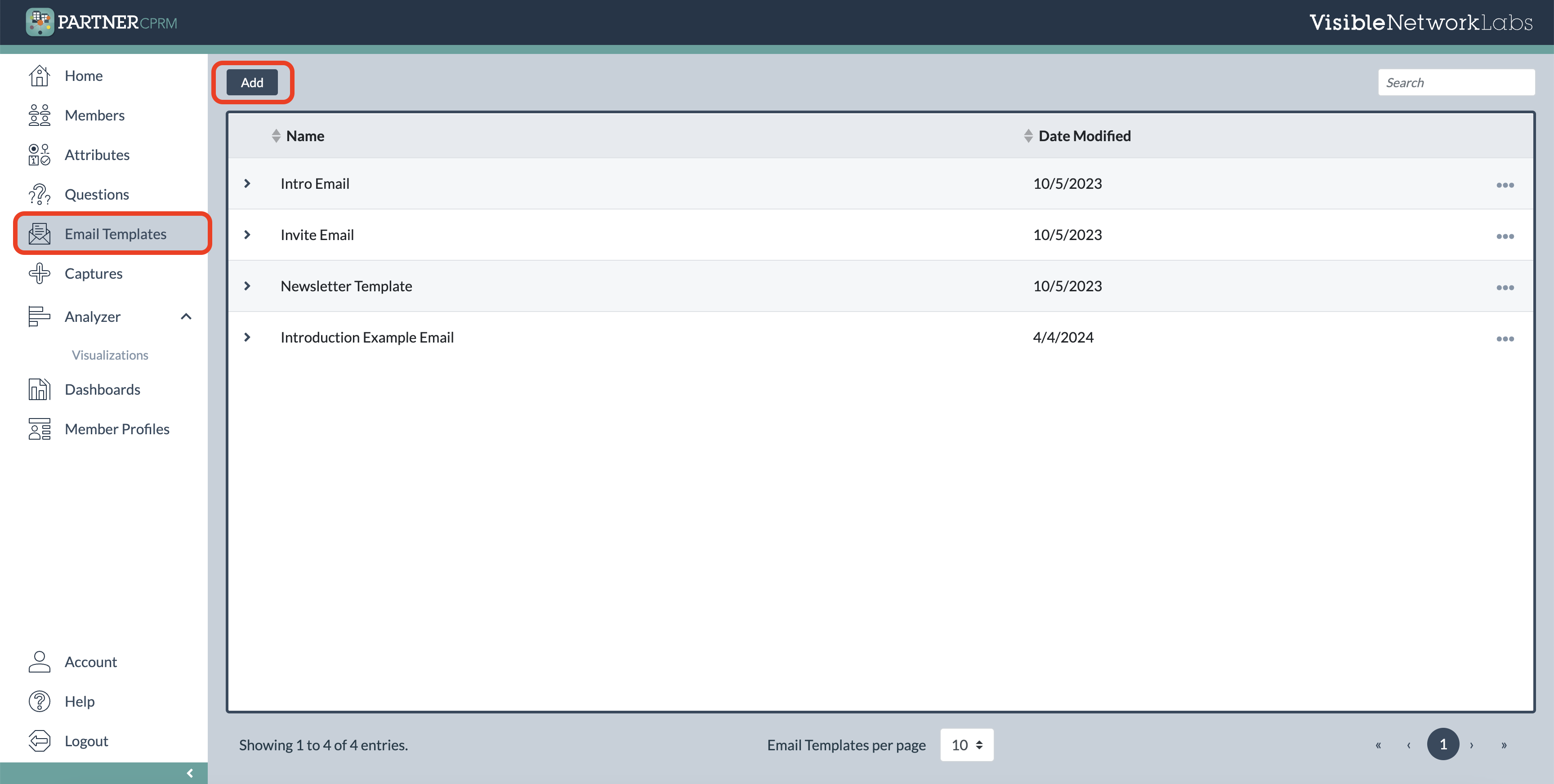Click the Logout arrow icon
The image size is (1554, 784).
[39, 740]
